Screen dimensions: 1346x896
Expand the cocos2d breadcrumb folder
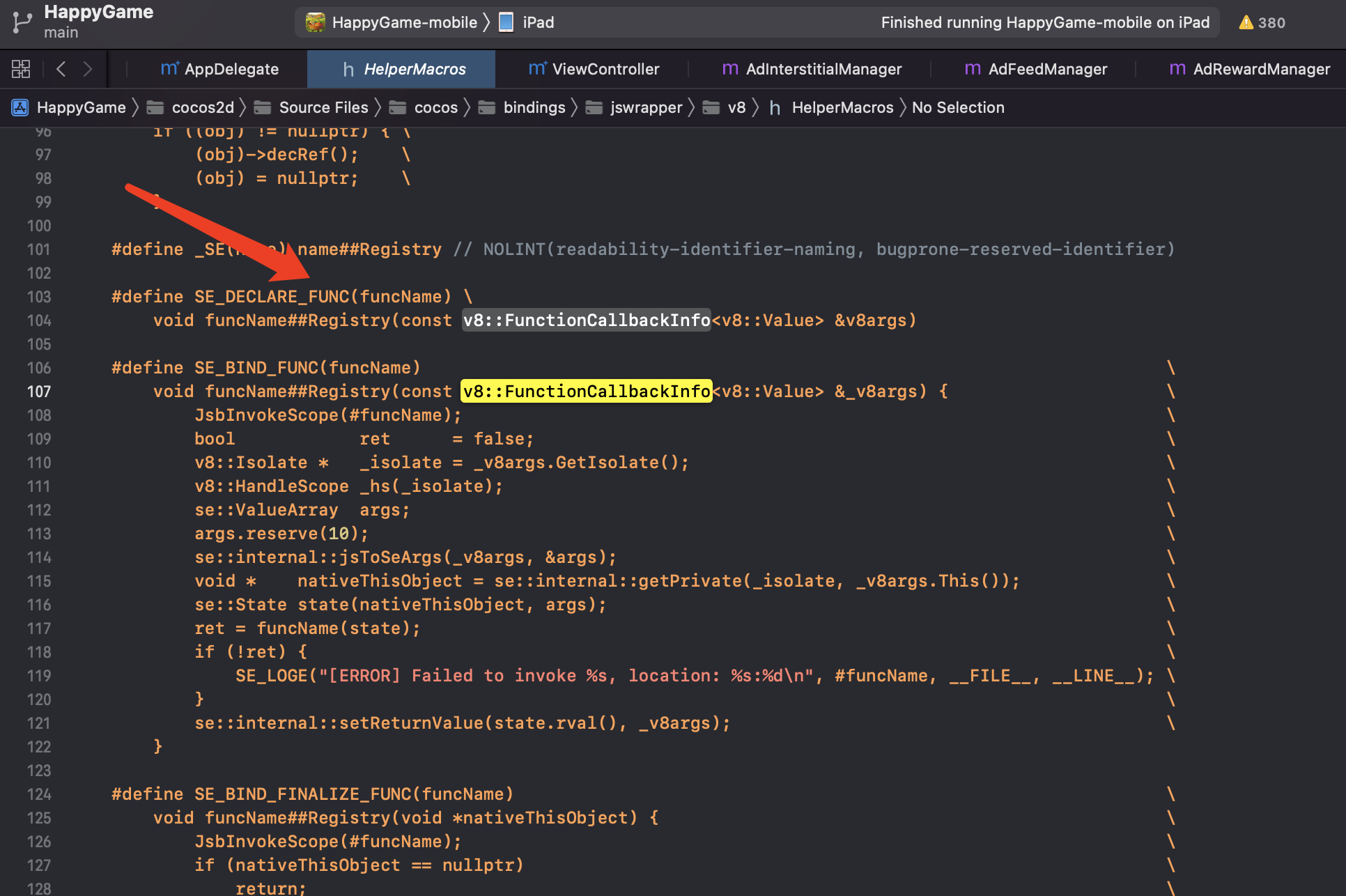click(x=202, y=107)
